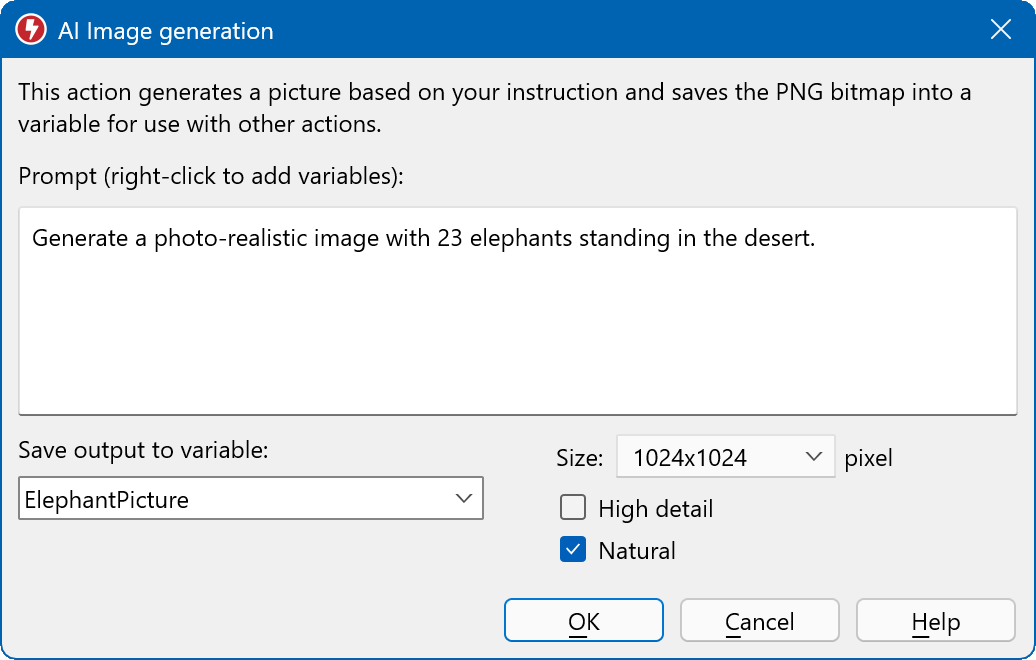The height and width of the screenshot is (660, 1036).
Task: Open the Size dropdown showing 1024x1024
Action: 724,458
